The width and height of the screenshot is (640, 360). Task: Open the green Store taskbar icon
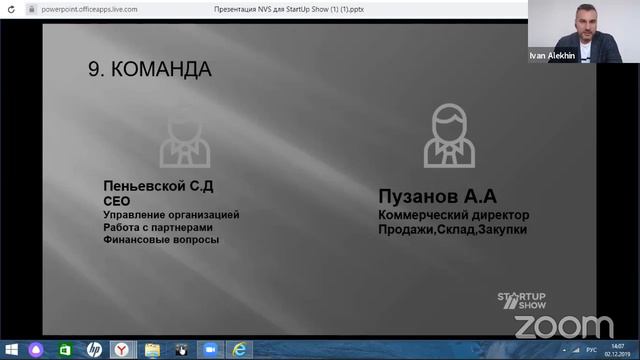tap(65, 350)
